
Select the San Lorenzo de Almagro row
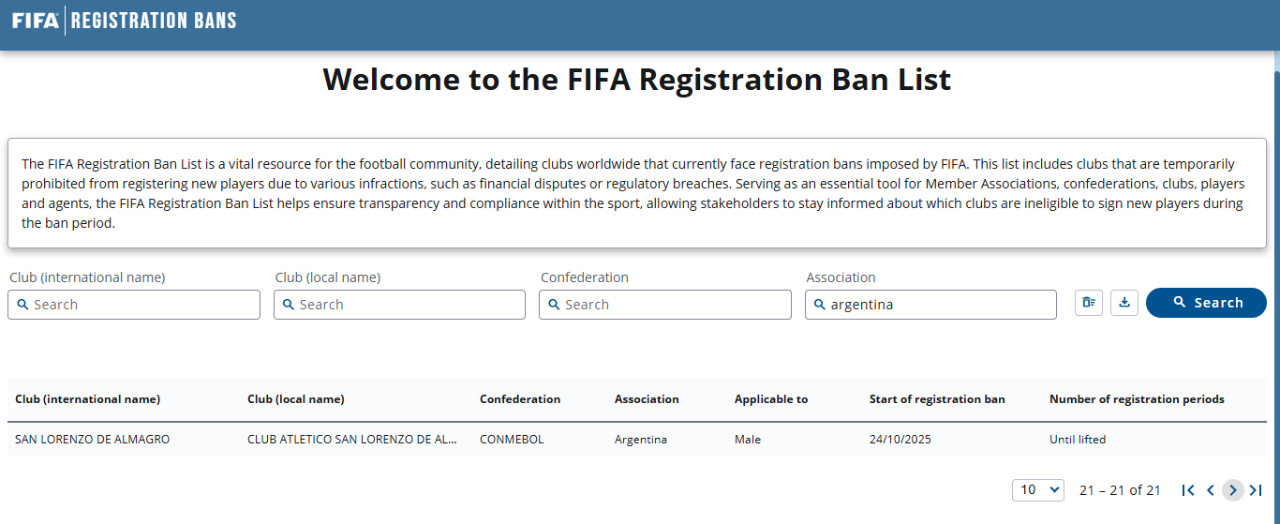93,439
